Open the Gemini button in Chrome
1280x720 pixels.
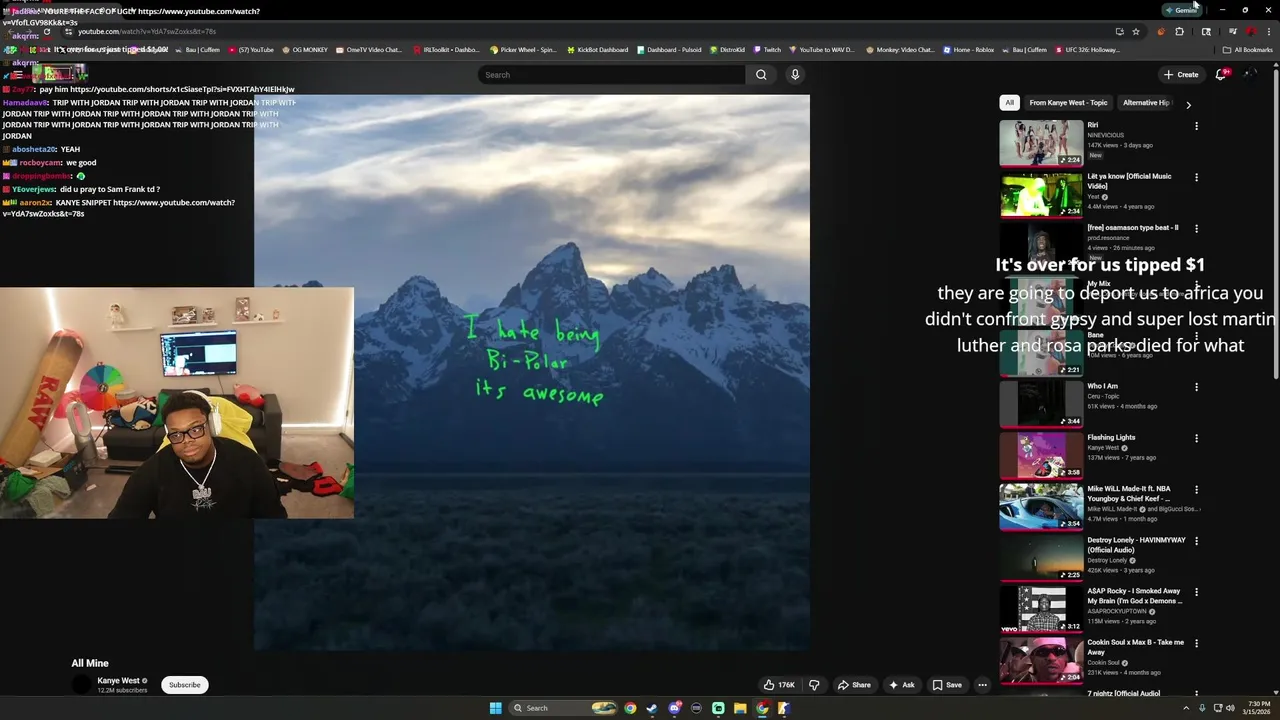1182,10
